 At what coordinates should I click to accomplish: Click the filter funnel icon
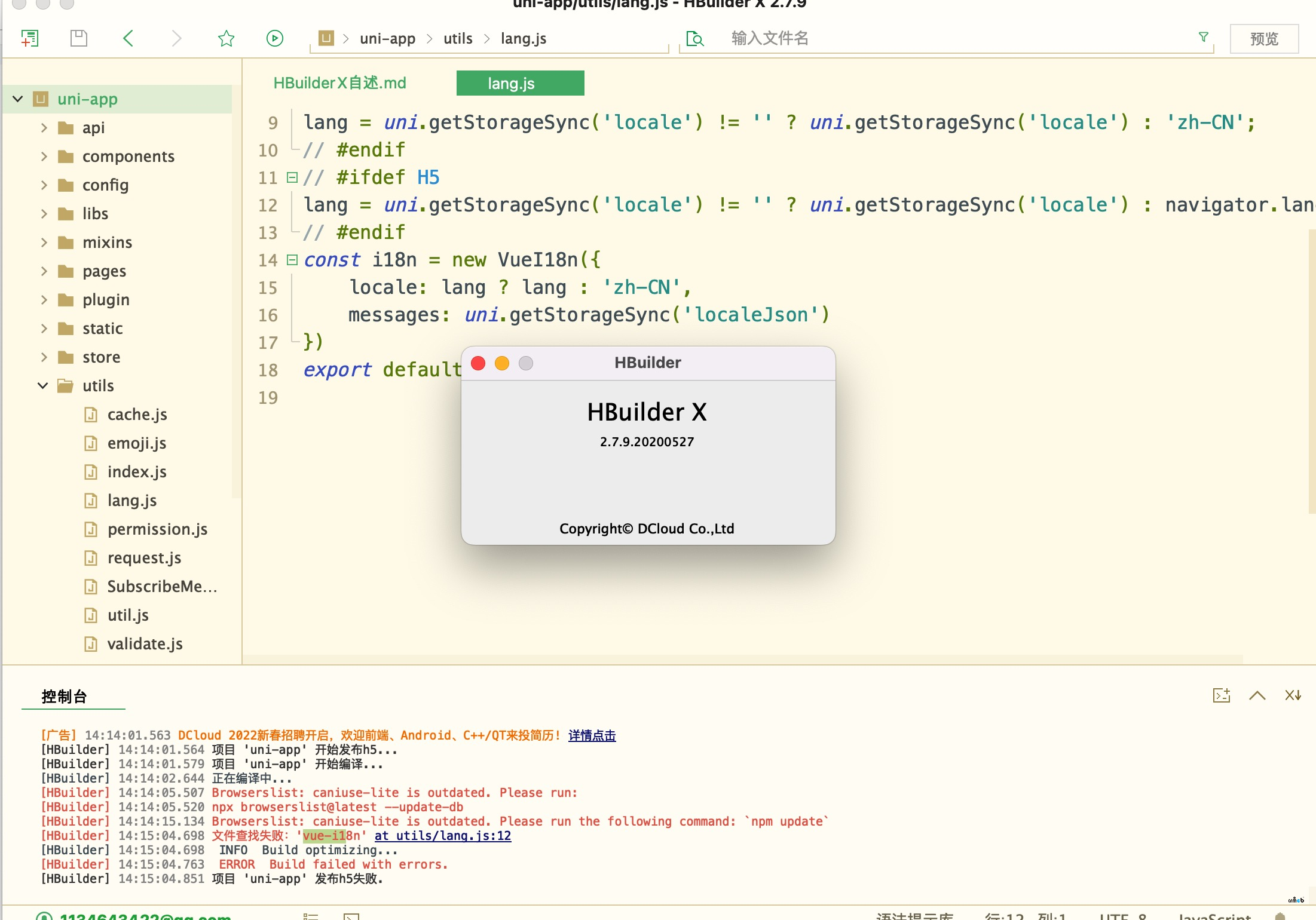pyautogui.click(x=1203, y=38)
